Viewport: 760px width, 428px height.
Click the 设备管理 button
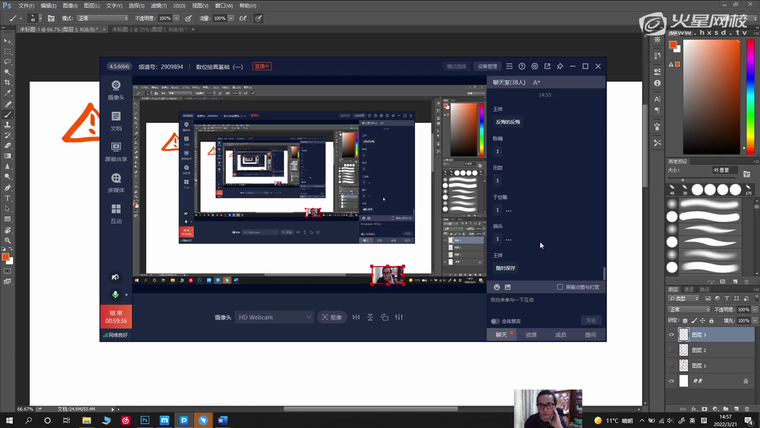[486, 66]
